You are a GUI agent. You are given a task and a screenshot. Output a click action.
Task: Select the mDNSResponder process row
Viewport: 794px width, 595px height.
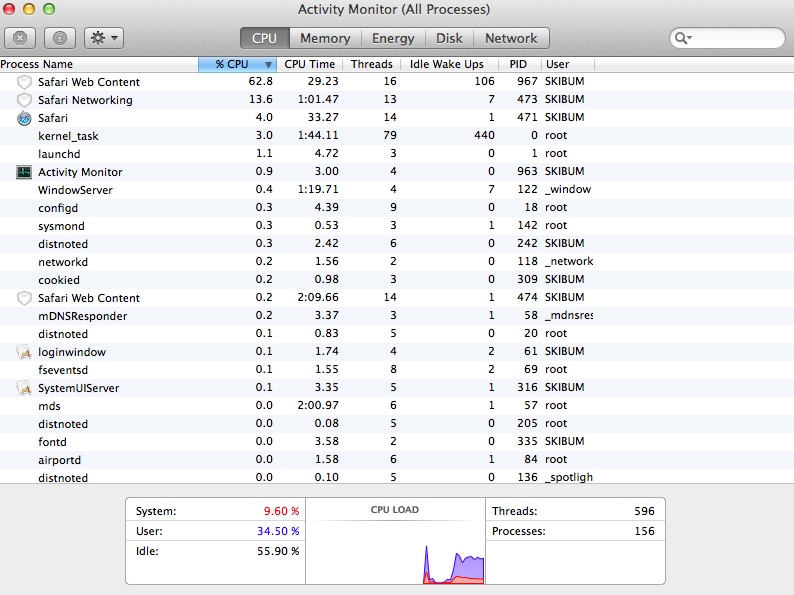coord(397,316)
